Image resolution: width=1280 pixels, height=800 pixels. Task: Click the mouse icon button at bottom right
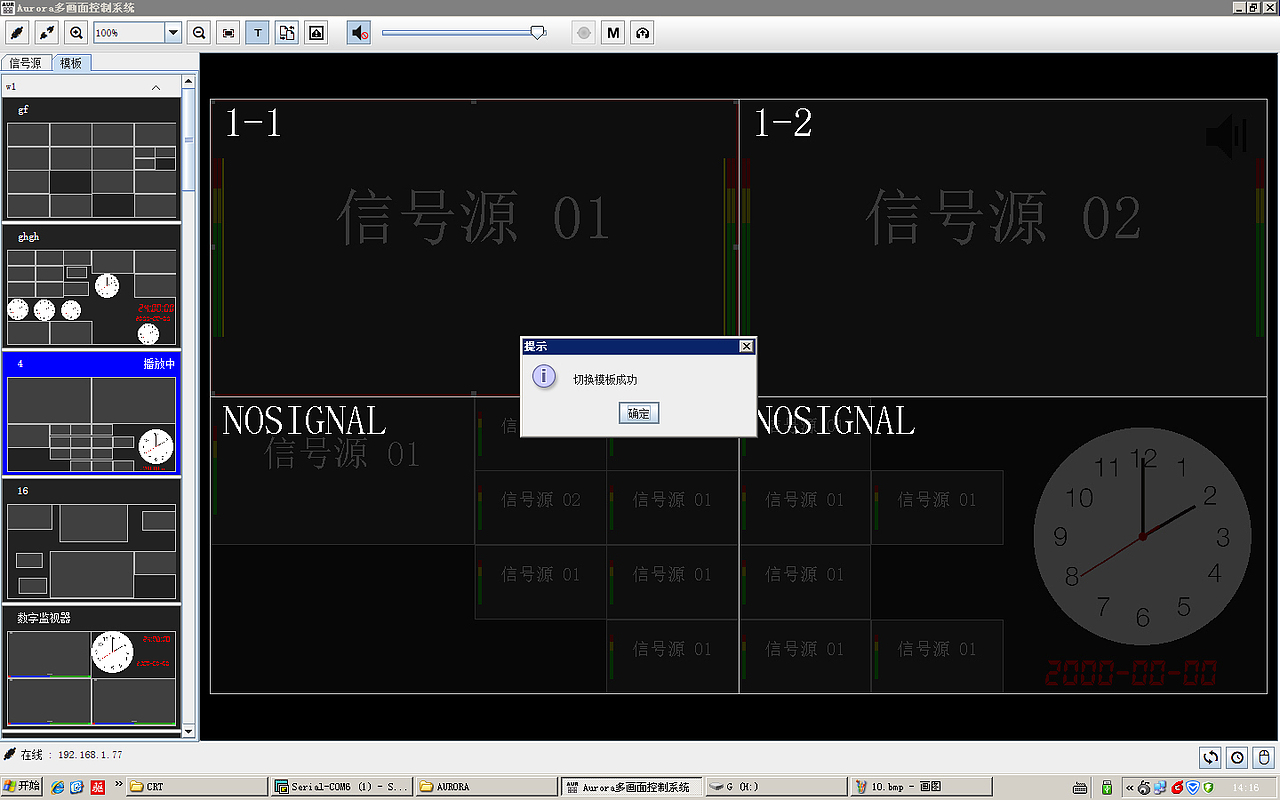[x=1264, y=757]
